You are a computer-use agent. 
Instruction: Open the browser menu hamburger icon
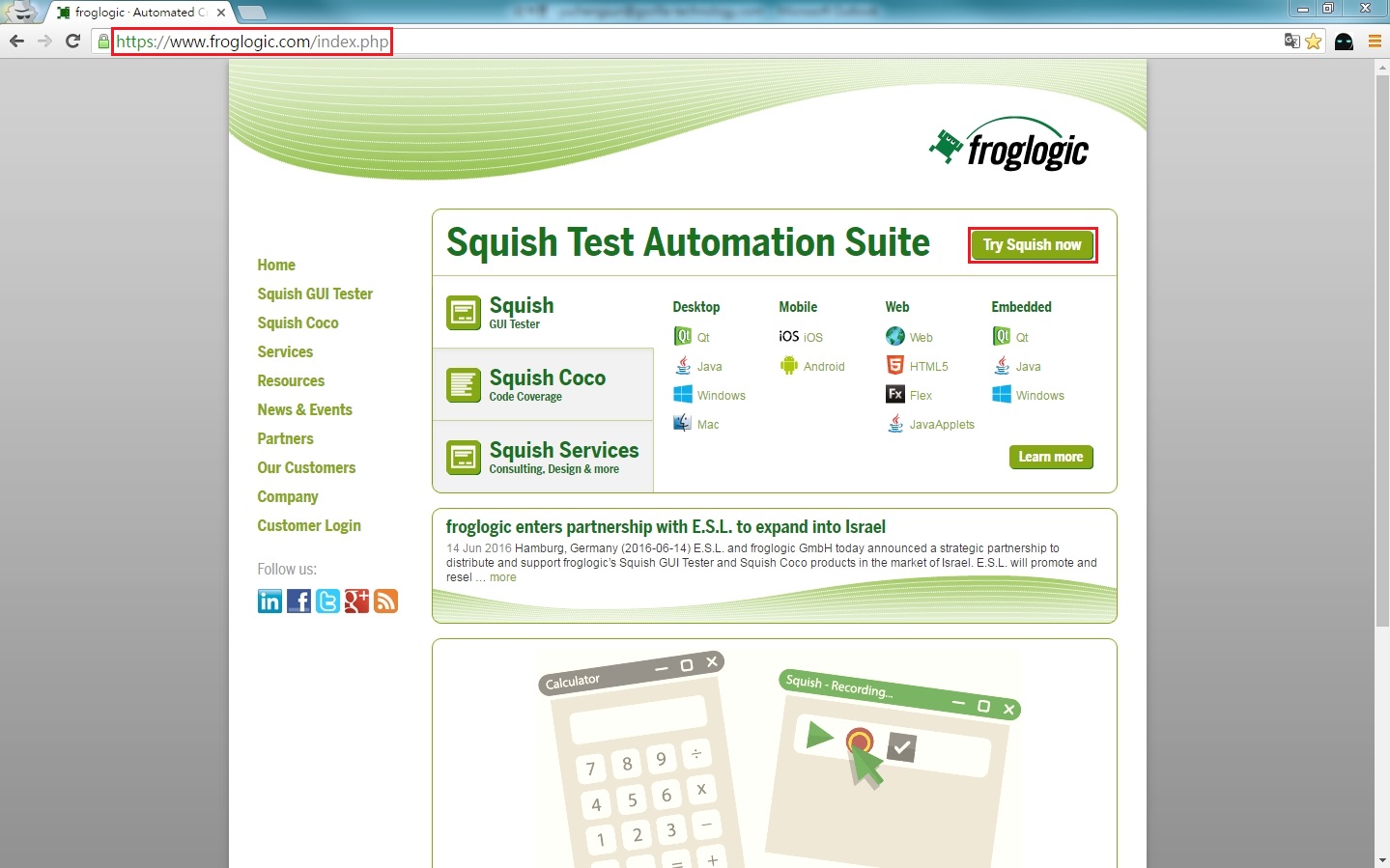(x=1376, y=41)
